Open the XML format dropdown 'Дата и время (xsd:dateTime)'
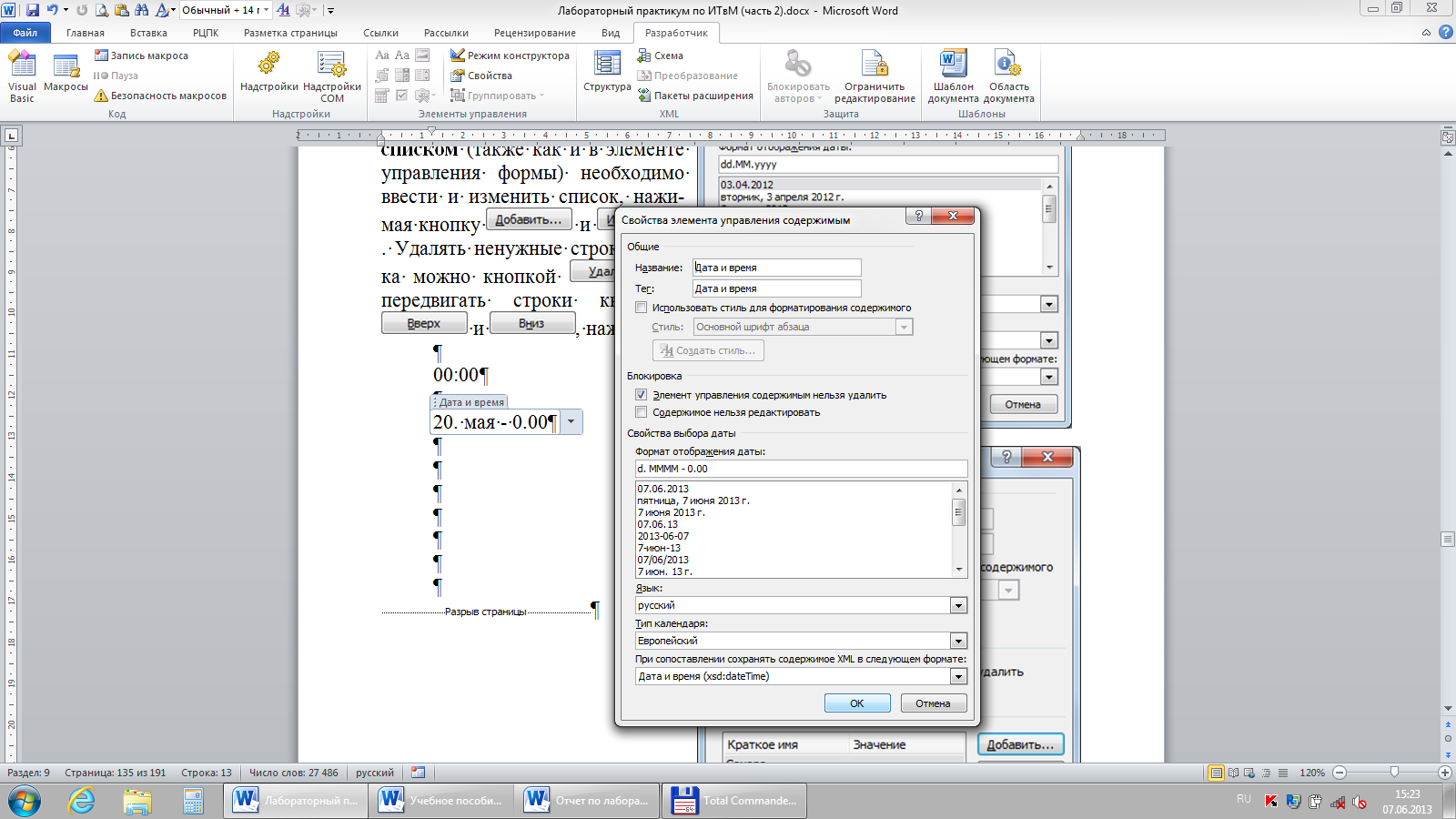Image resolution: width=1456 pixels, height=819 pixels. pos(958,676)
